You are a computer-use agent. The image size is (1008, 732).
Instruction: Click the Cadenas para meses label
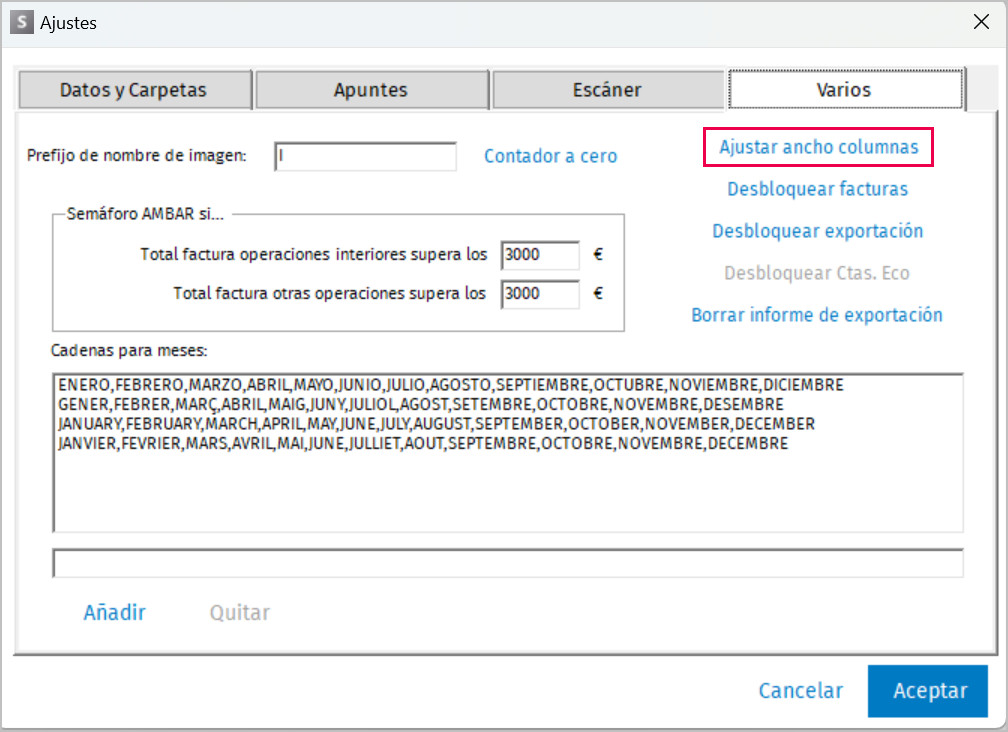pos(129,350)
